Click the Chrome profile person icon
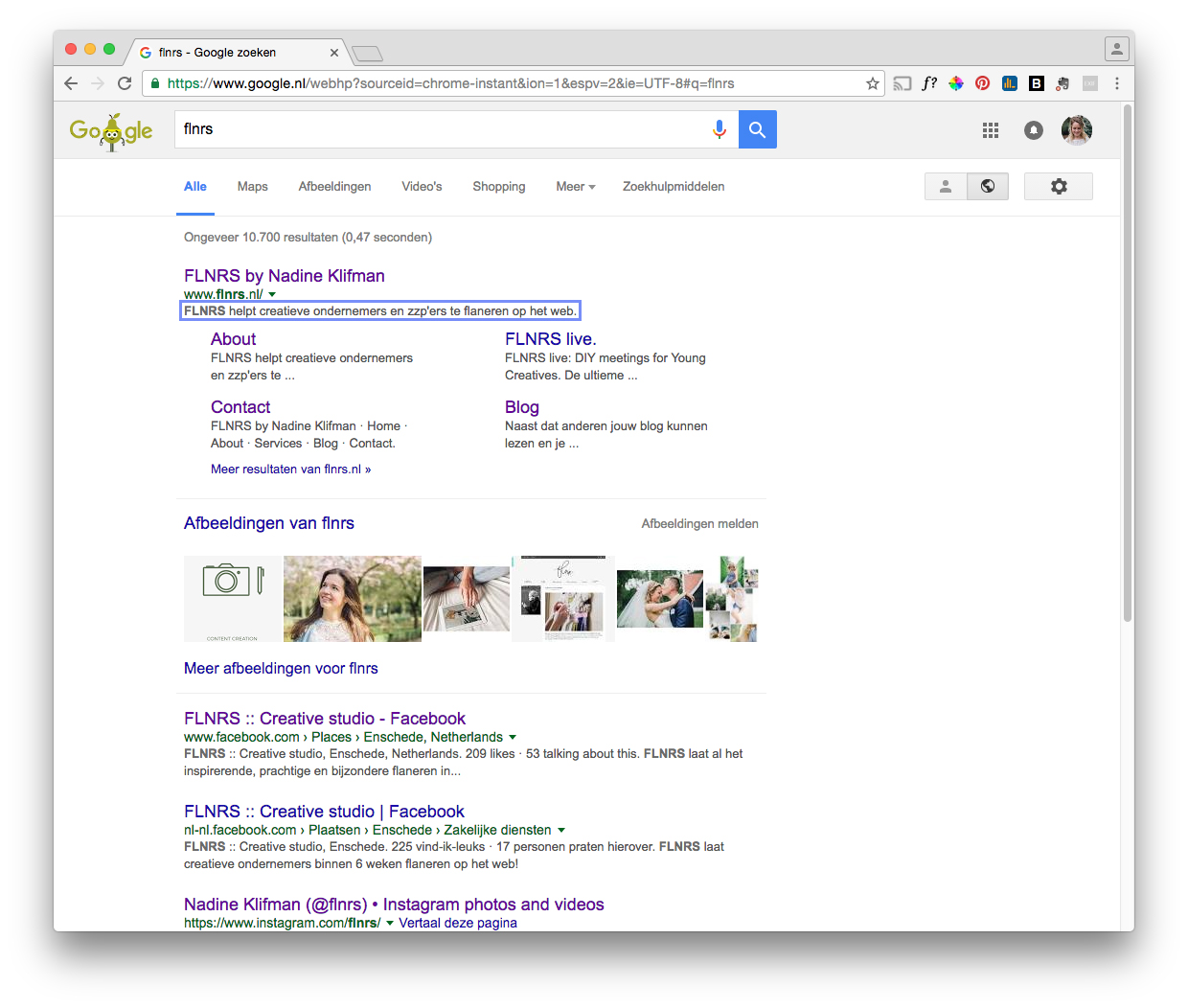This screenshot has height=1008, width=1188. tap(1116, 49)
